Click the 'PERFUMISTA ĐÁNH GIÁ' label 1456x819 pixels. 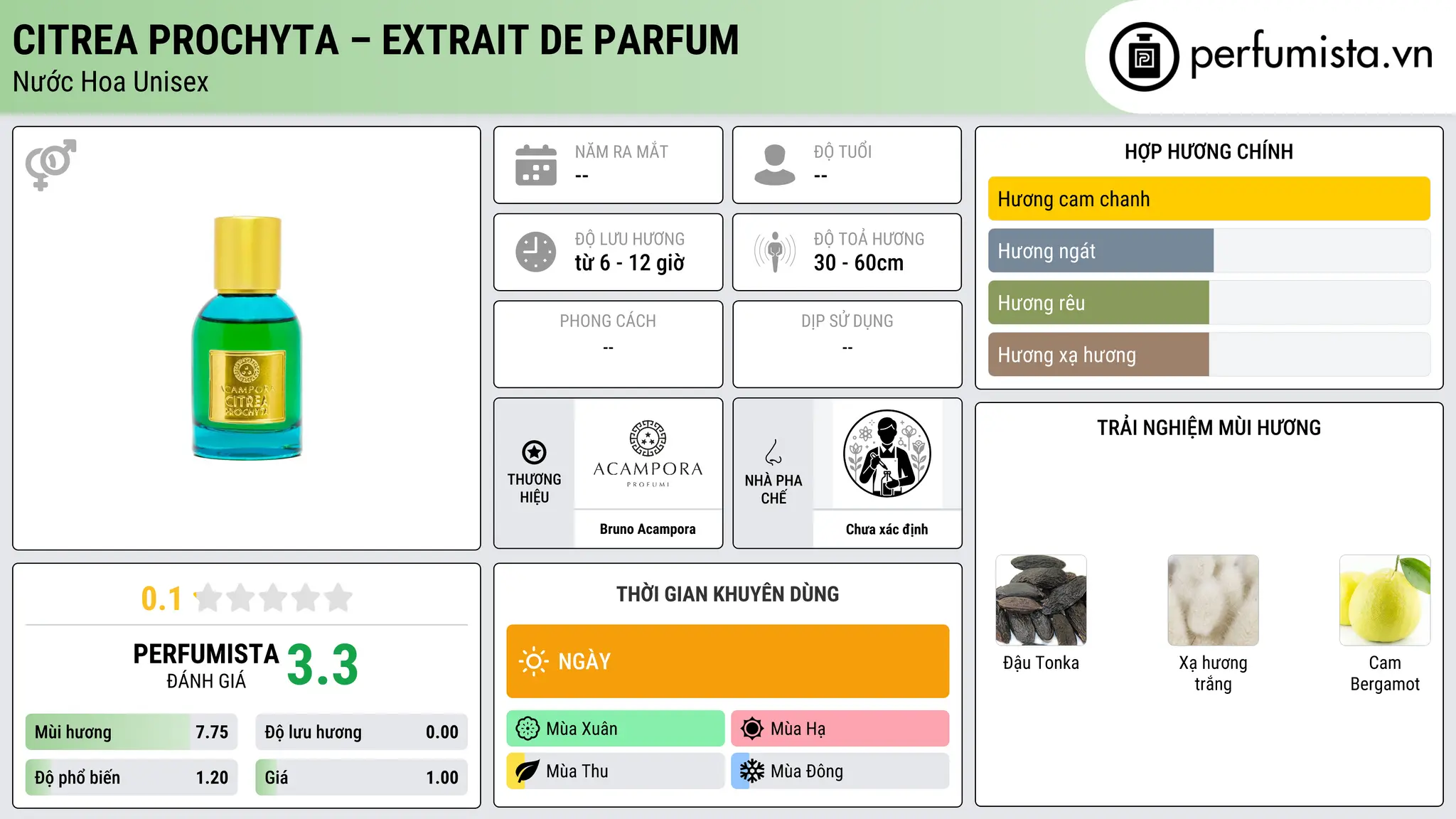pyautogui.click(x=206, y=665)
